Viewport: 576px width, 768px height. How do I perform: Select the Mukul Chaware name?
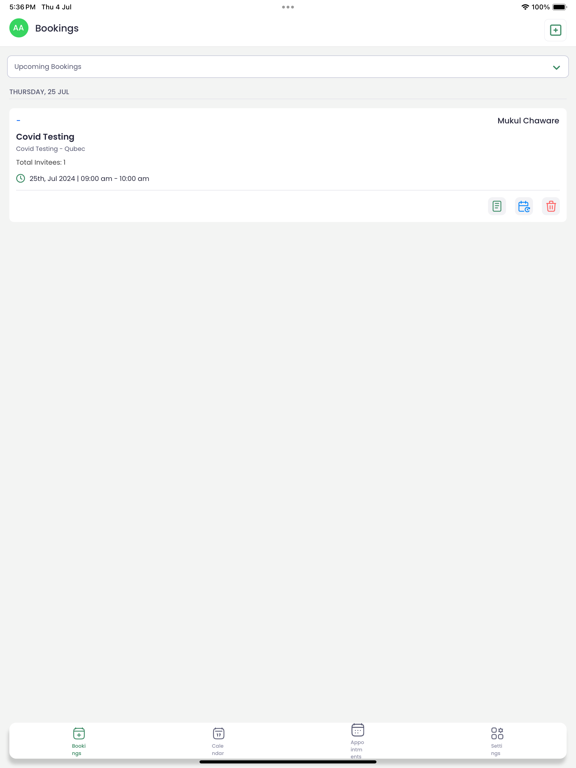[528, 120]
